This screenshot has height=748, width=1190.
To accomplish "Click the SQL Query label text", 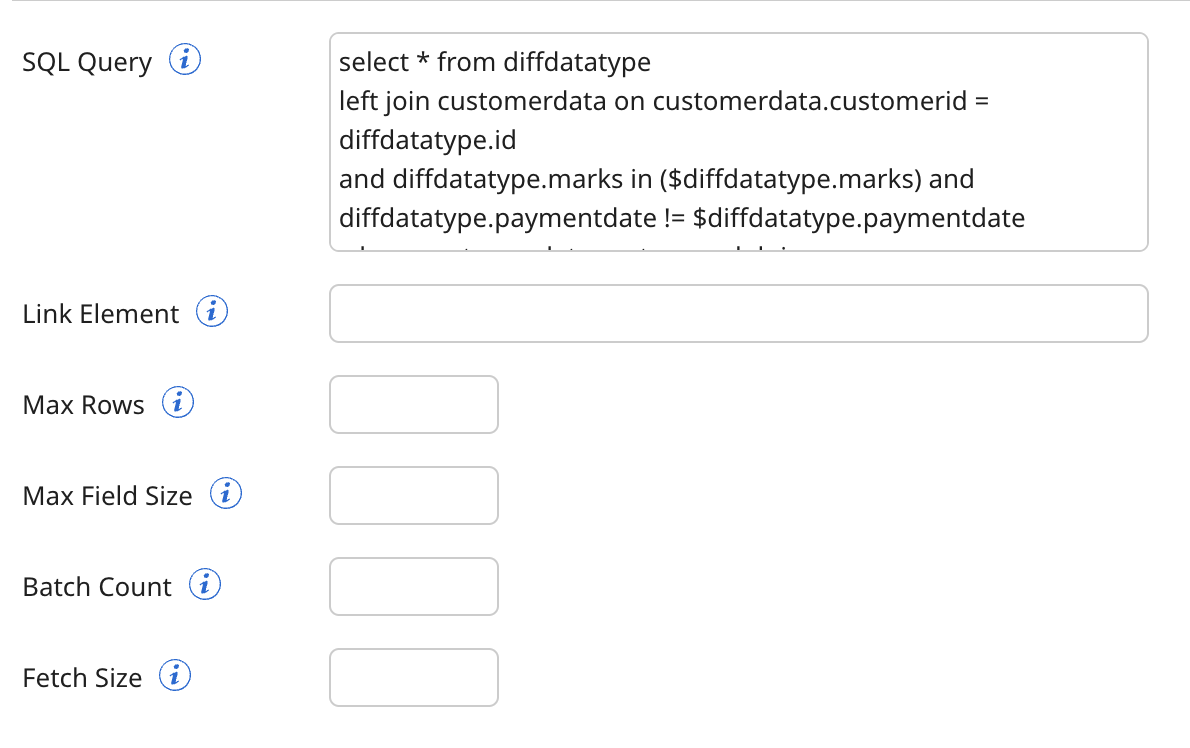I will tap(87, 61).
